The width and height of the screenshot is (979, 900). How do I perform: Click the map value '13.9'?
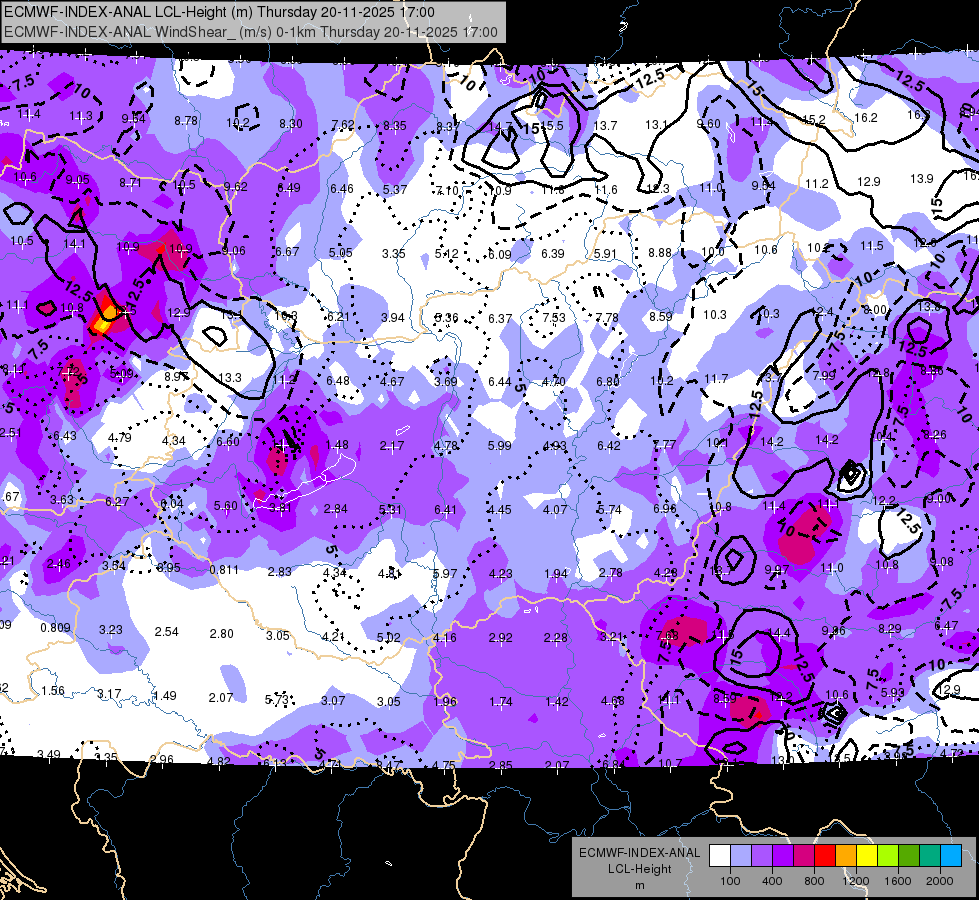922,179
